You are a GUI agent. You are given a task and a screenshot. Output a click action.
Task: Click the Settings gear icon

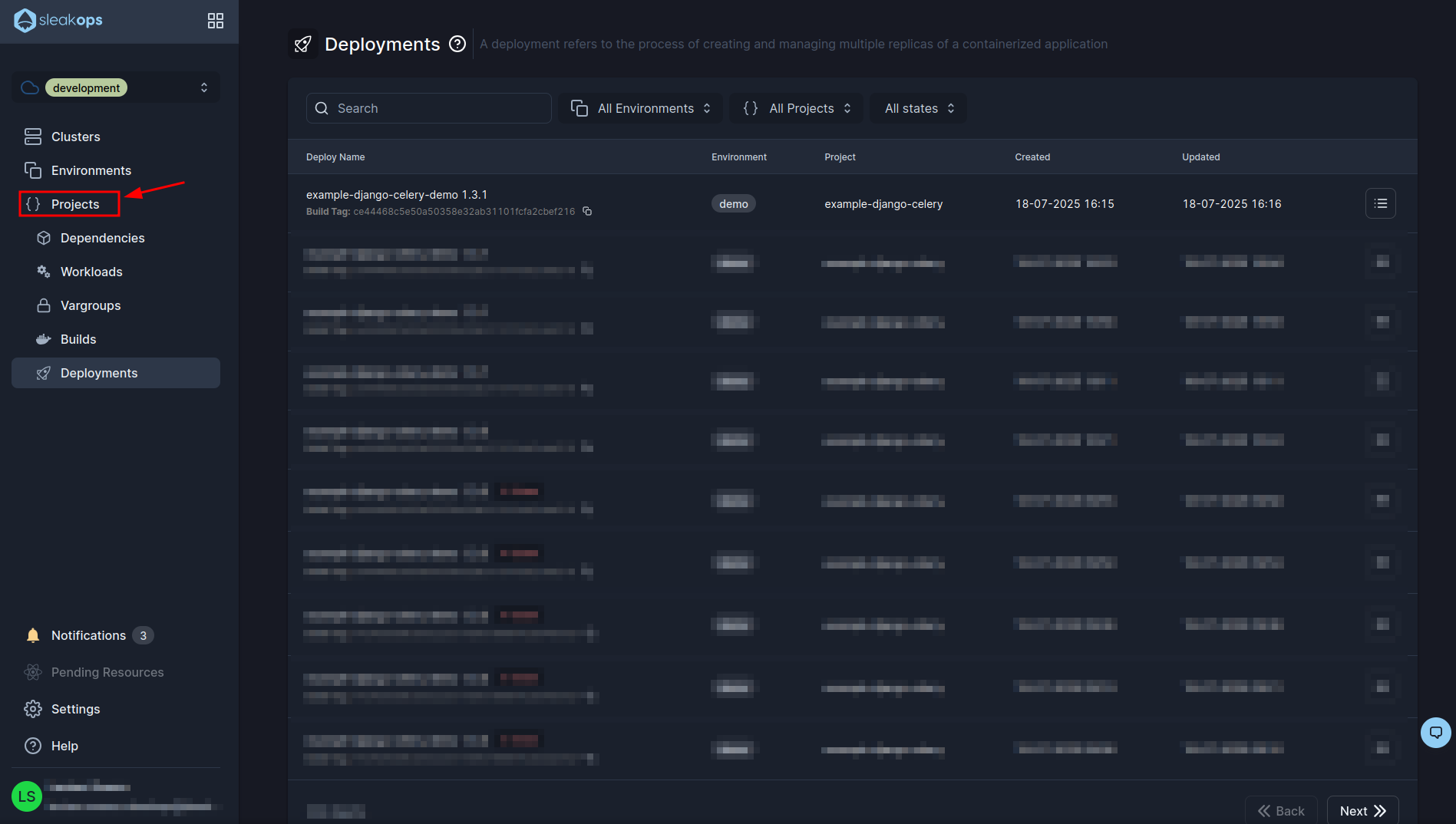33,709
